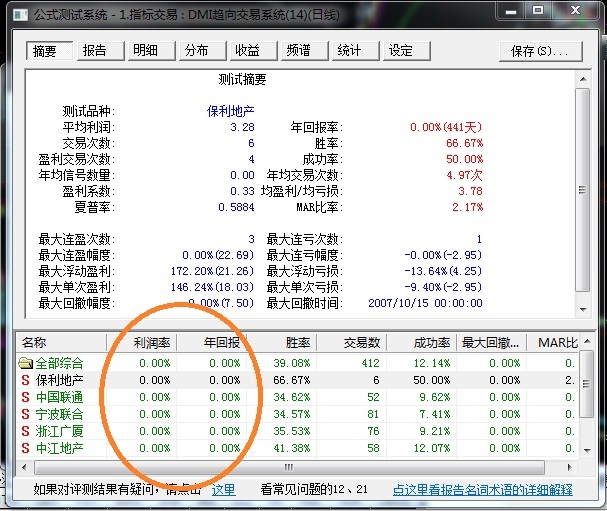
Task: Open the 设定 tab
Action: tap(406, 51)
